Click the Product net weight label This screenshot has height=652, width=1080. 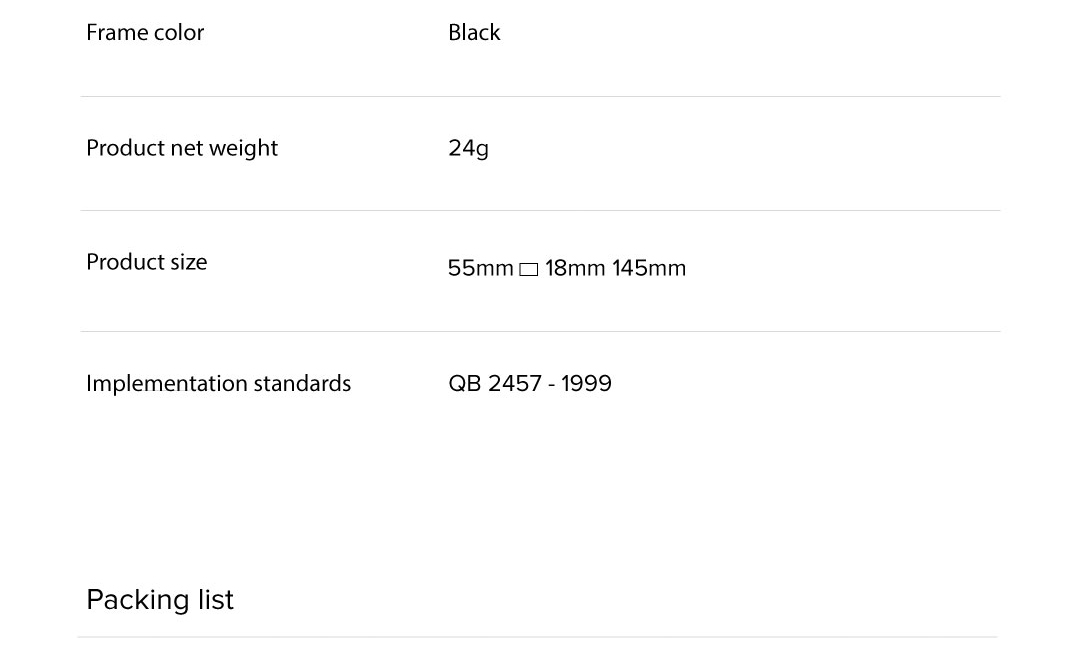[x=182, y=148]
